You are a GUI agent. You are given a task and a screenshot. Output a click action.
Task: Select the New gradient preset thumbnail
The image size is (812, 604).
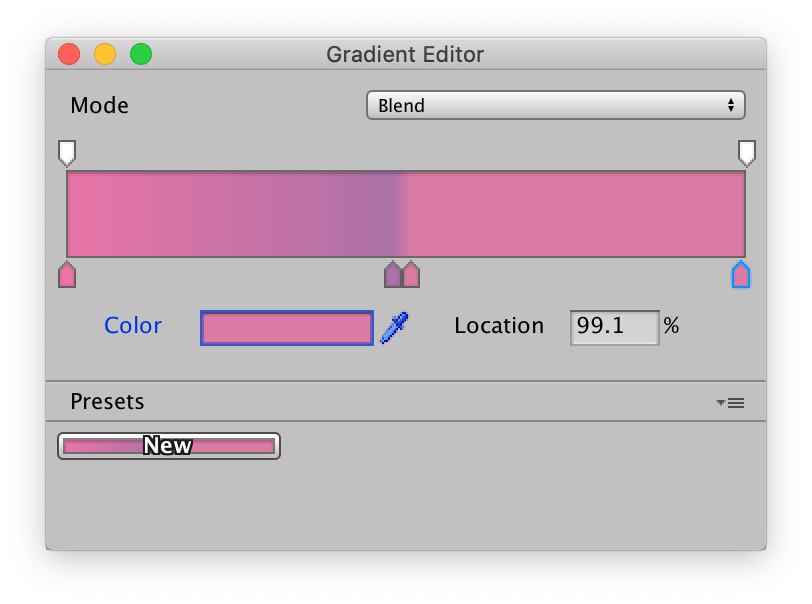click(168, 445)
